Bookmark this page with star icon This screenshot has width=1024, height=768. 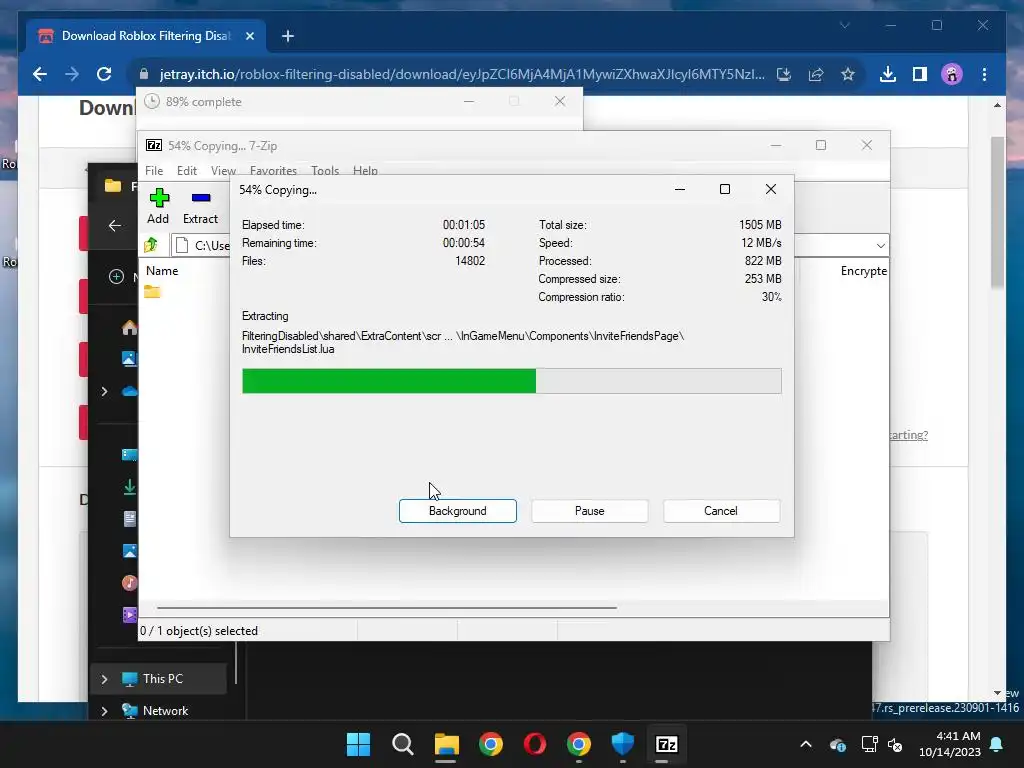tap(848, 74)
